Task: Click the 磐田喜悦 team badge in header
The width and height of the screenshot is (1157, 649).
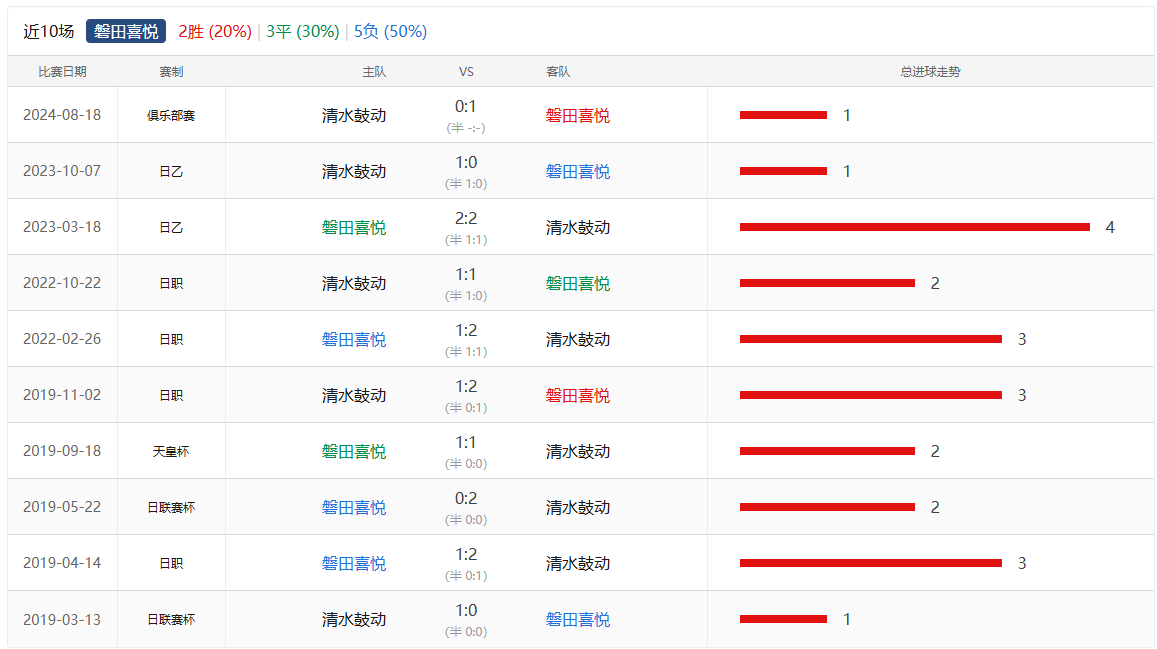Action: coord(126,31)
